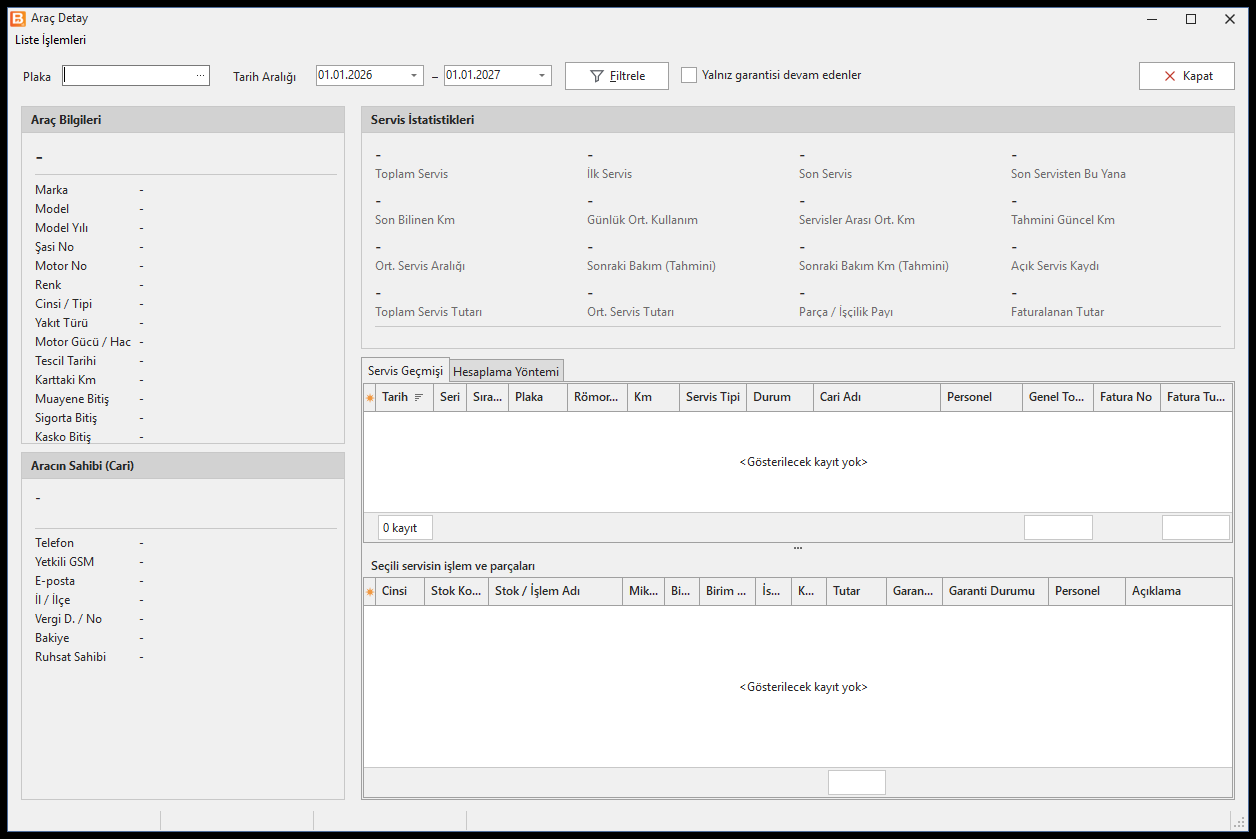Click the Filtrele button
Screen dimensions: 1256x839
(x=617, y=76)
